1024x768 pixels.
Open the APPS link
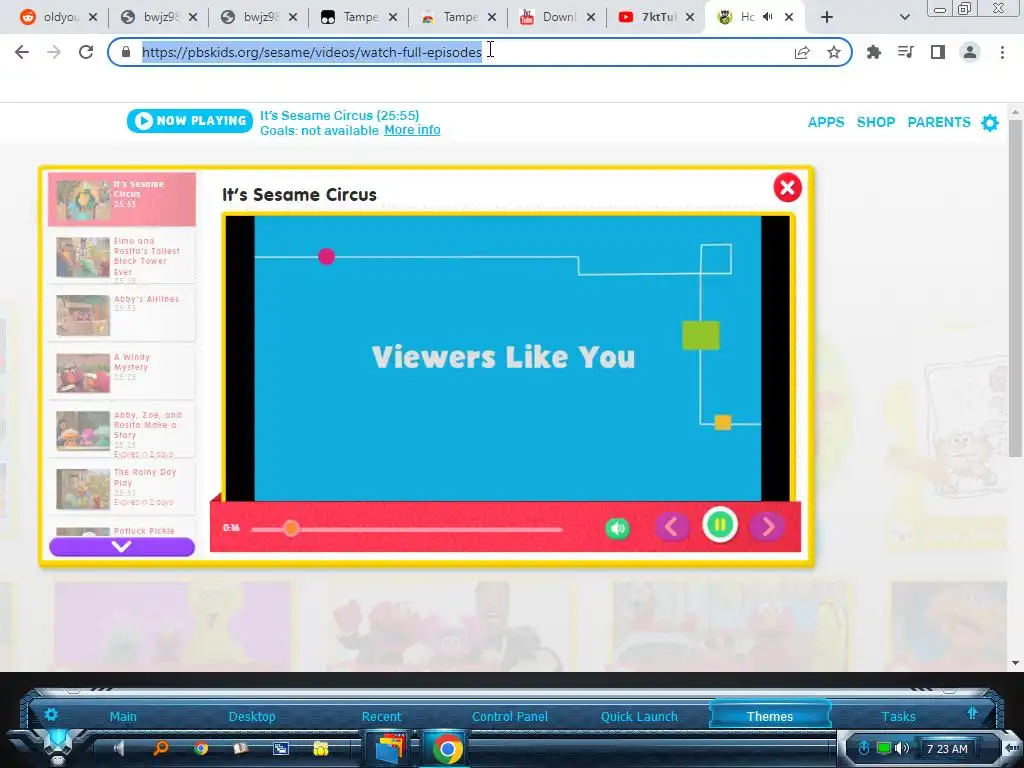[825, 122]
